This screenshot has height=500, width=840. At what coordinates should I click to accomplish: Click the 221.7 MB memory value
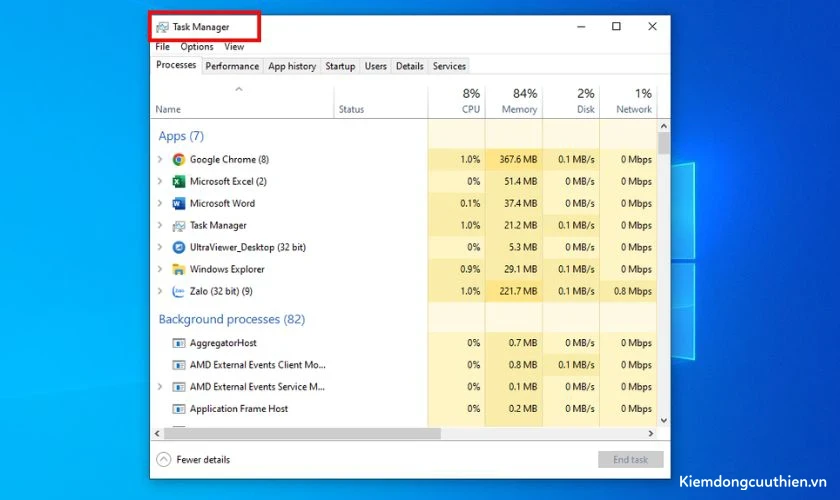[x=518, y=291]
